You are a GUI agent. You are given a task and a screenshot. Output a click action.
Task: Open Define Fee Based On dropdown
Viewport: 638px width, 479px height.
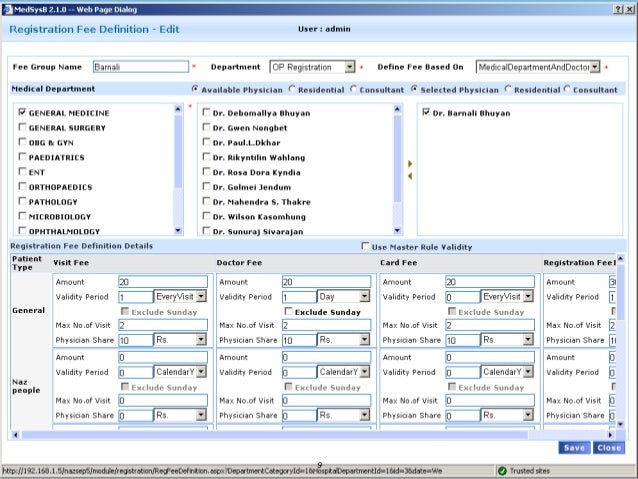coord(595,67)
